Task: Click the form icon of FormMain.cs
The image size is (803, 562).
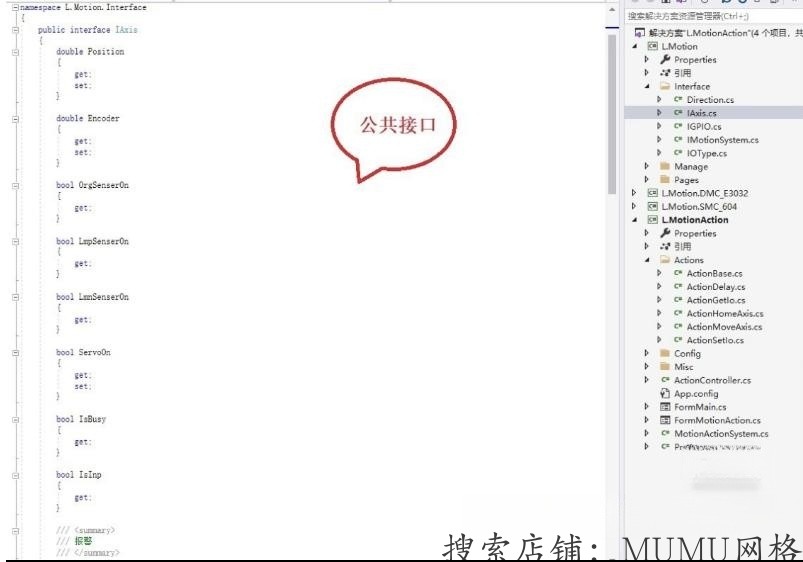Action: (x=665, y=407)
